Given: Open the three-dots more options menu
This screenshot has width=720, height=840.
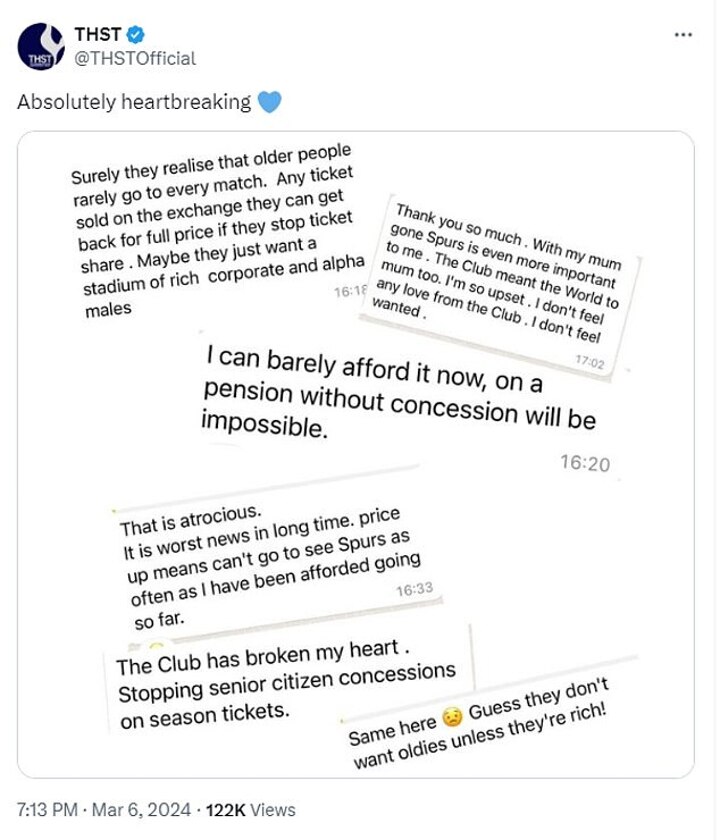Looking at the screenshot, I should pos(683,35).
